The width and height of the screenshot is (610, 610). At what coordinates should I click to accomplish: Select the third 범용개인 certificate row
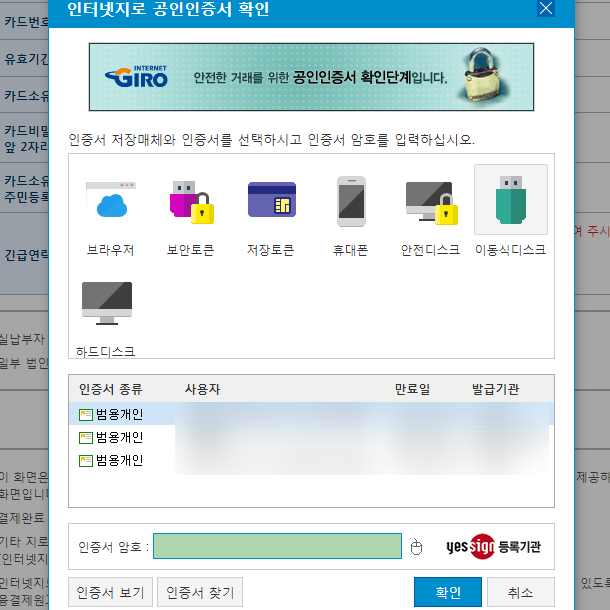click(x=311, y=460)
